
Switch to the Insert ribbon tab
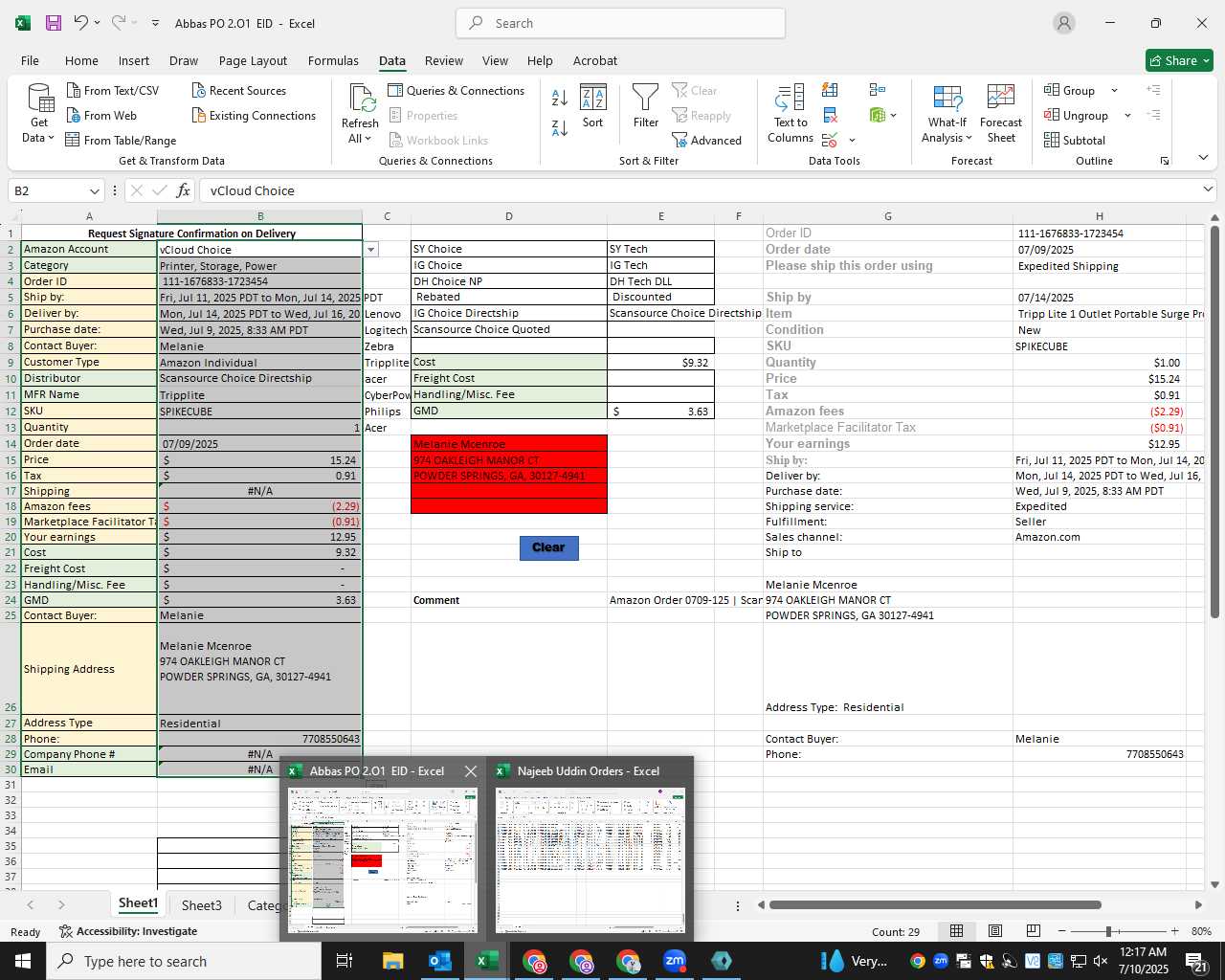pos(134,60)
